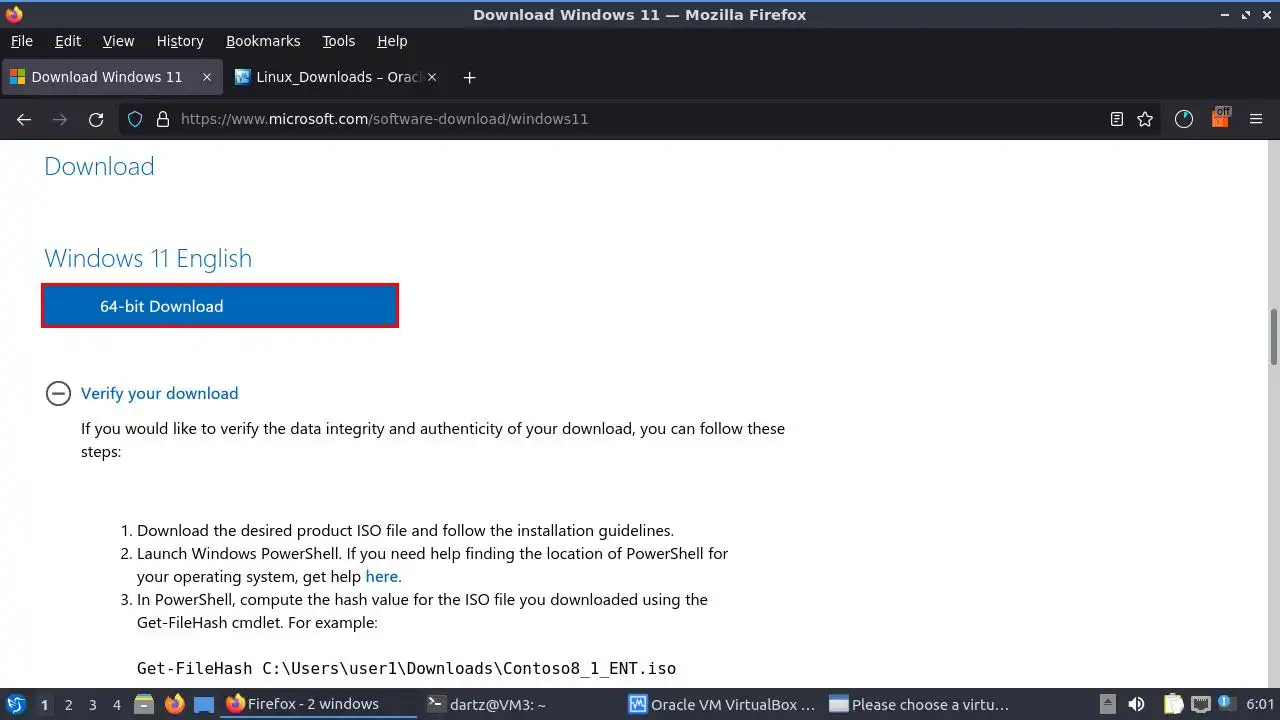1280x720 pixels.
Task: Open the Tools menu
Action: pos(338,41)
